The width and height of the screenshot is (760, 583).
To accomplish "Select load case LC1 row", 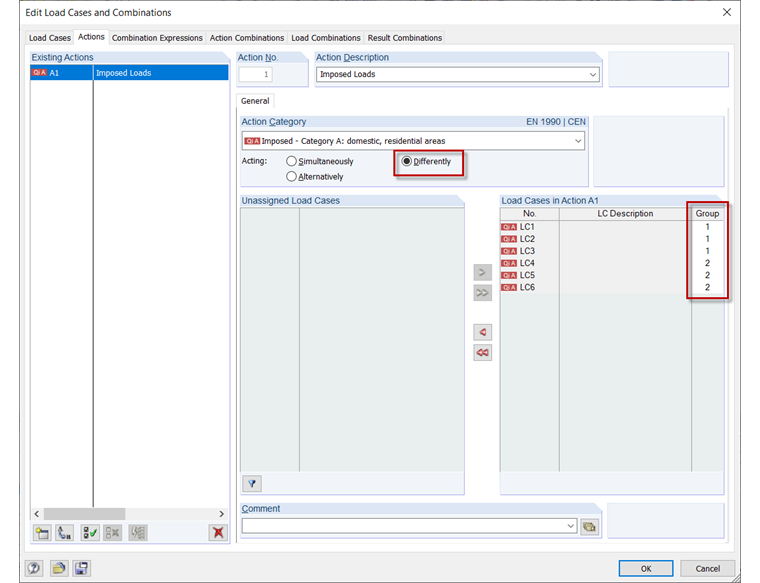I will point(612,227).
